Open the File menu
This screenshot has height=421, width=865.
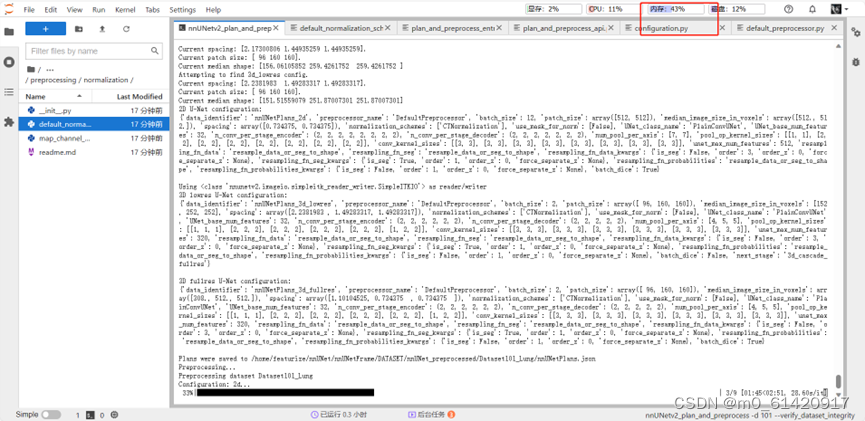pos(29,9)
